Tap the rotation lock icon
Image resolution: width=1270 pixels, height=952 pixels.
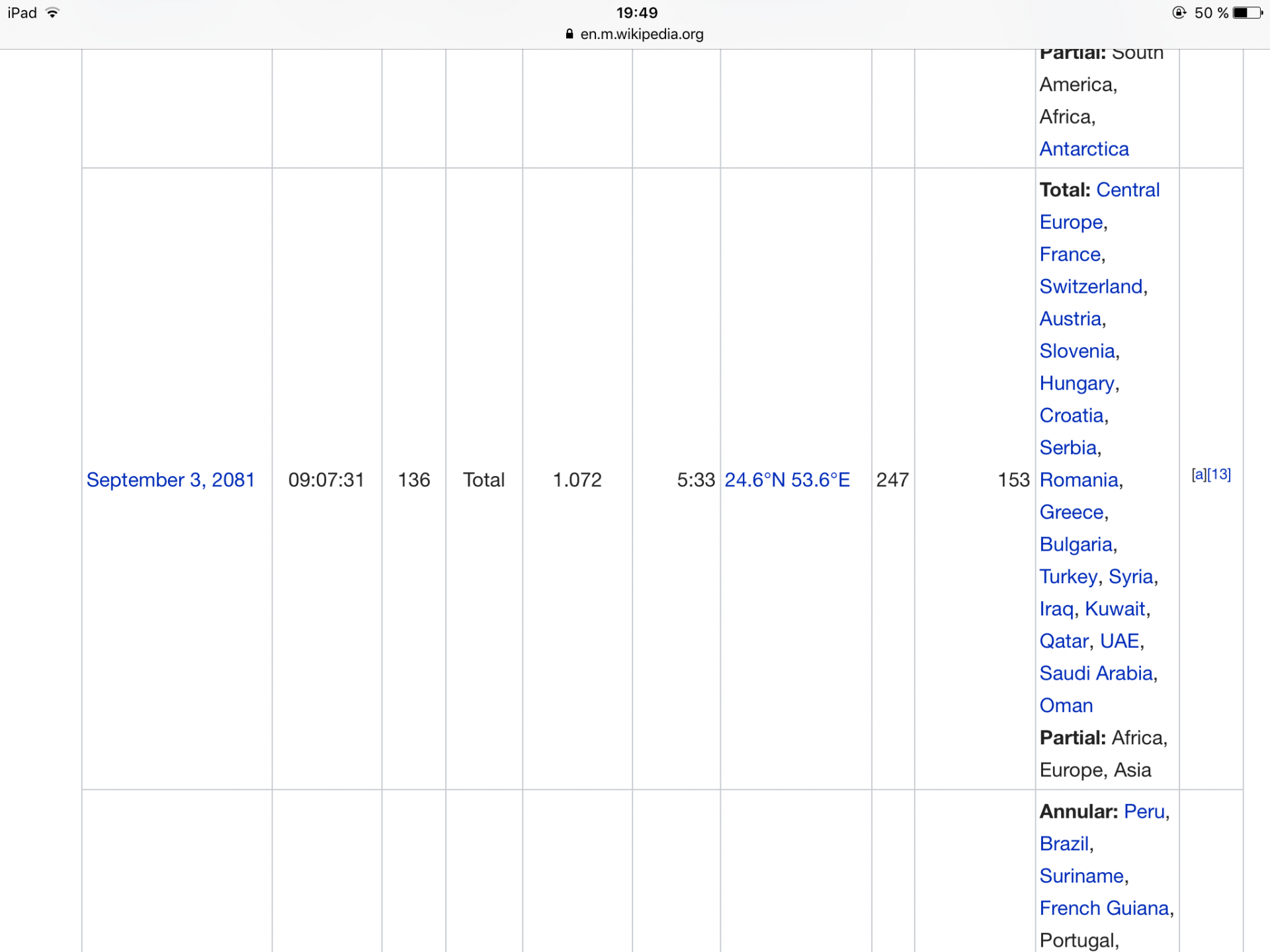tap(1179, 13)
